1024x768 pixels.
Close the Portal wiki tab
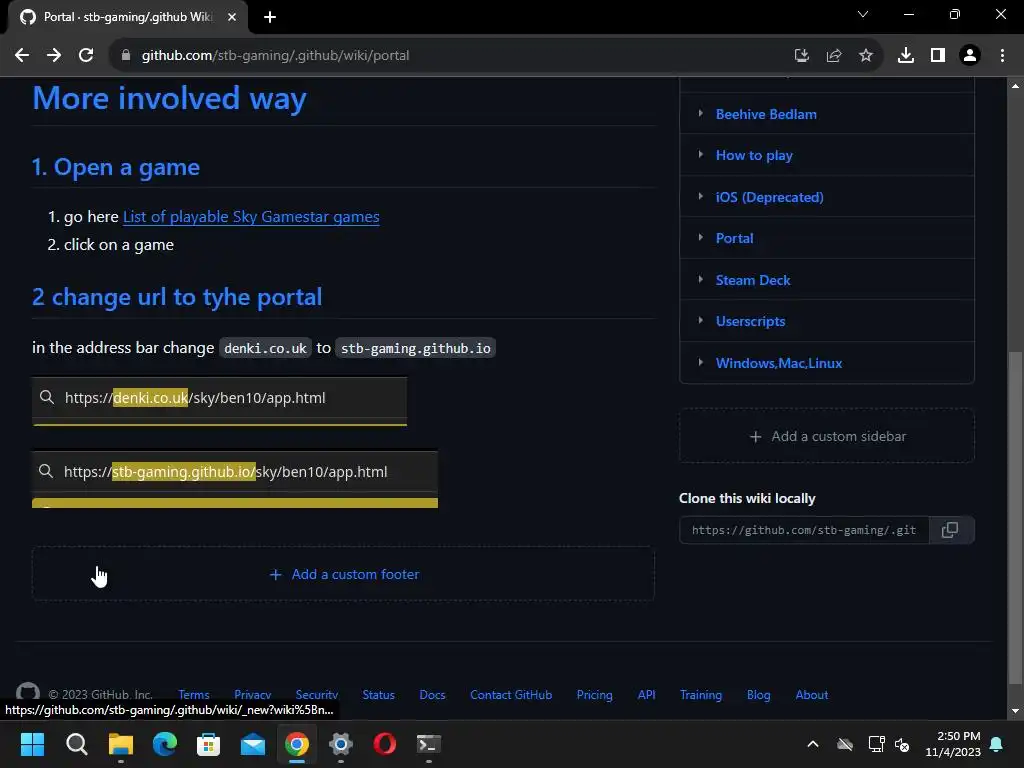pyautogui.click(x=232, y=17)
